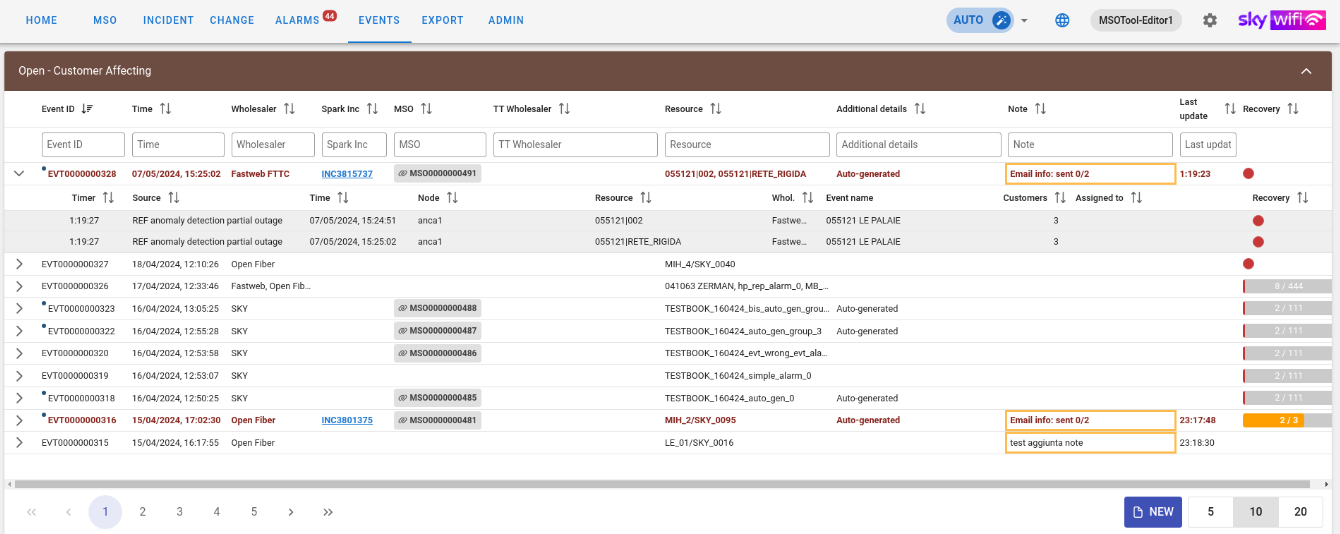Collapse event EVT0000000328 row

[19, 174]
